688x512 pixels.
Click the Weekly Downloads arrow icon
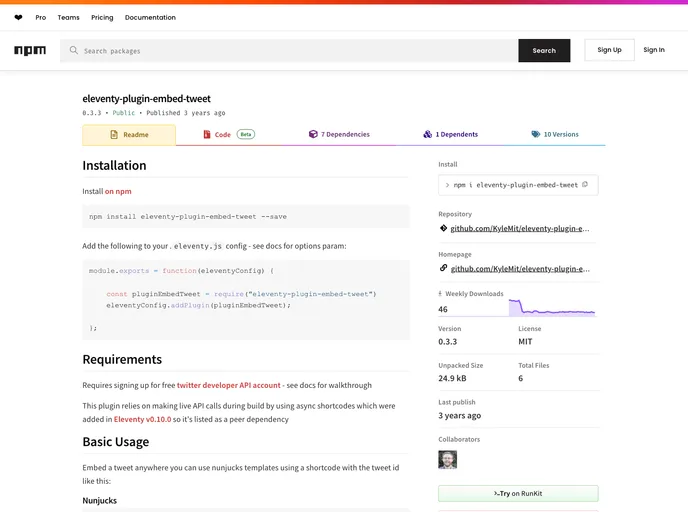[x=440, y=294]
